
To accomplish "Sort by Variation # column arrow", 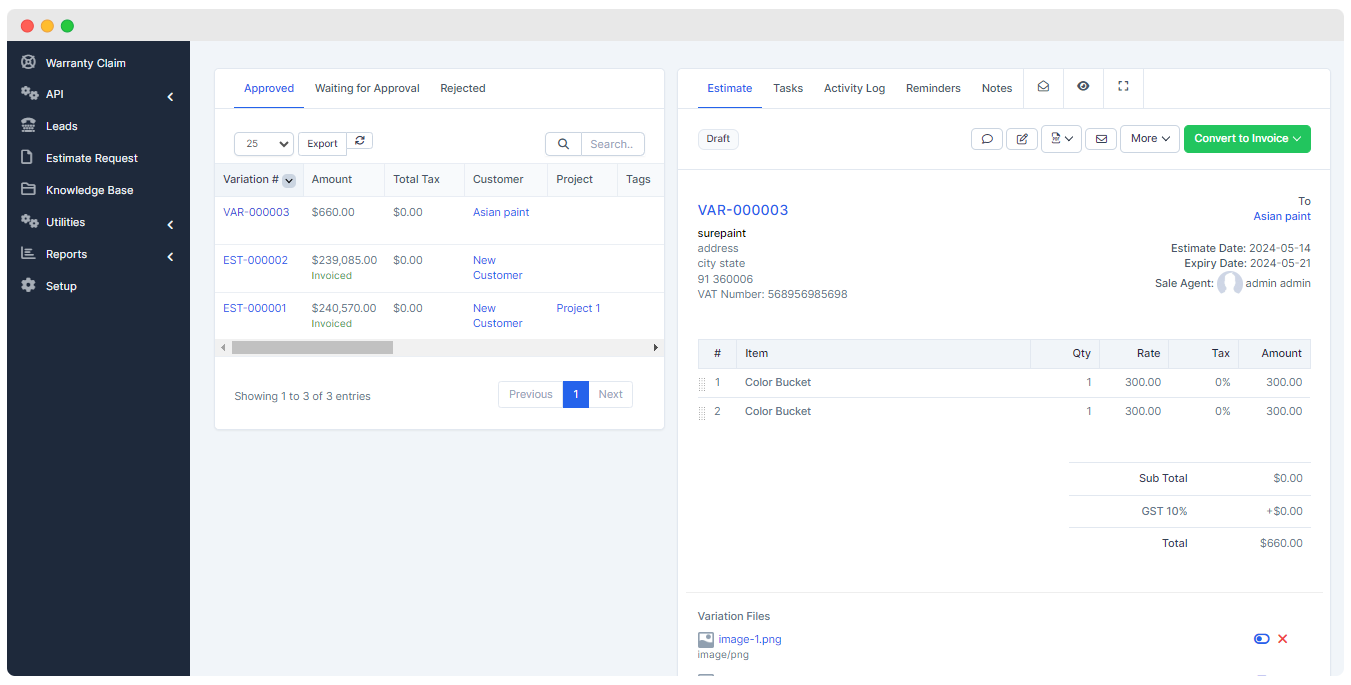I will (289, 181).
